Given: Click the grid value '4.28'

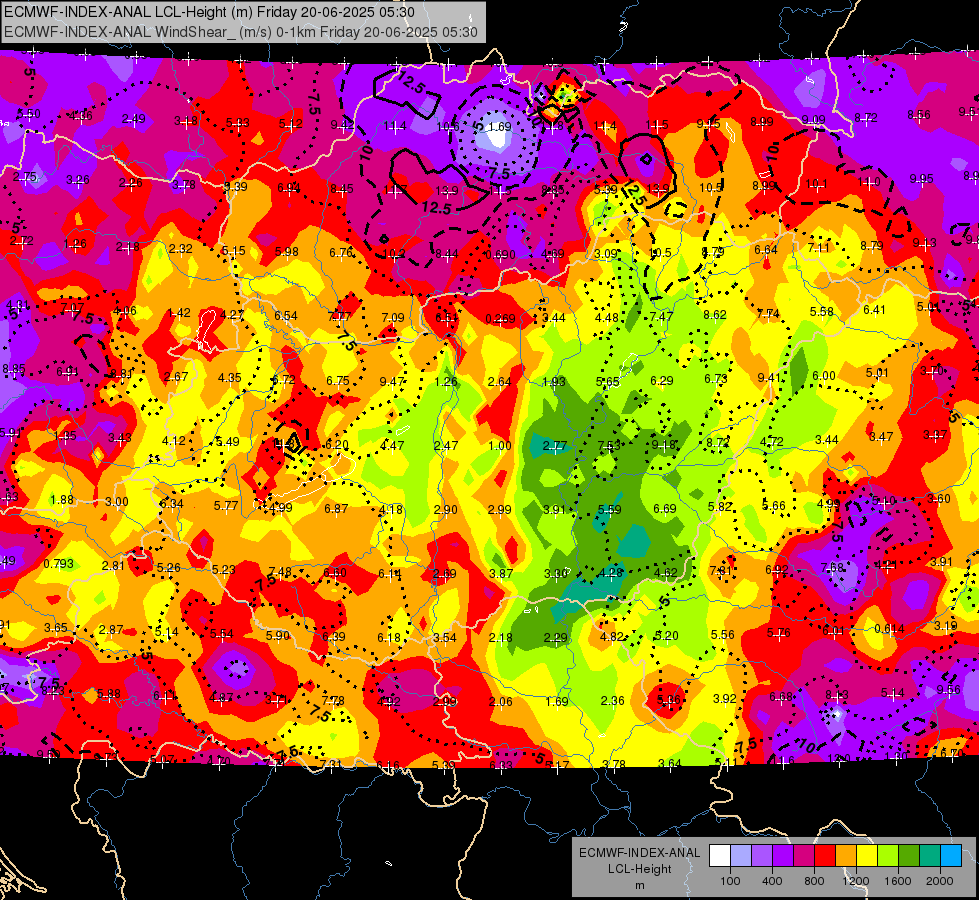Looking at the screenshot, I should pyautogui.click(x=611, y=573).
